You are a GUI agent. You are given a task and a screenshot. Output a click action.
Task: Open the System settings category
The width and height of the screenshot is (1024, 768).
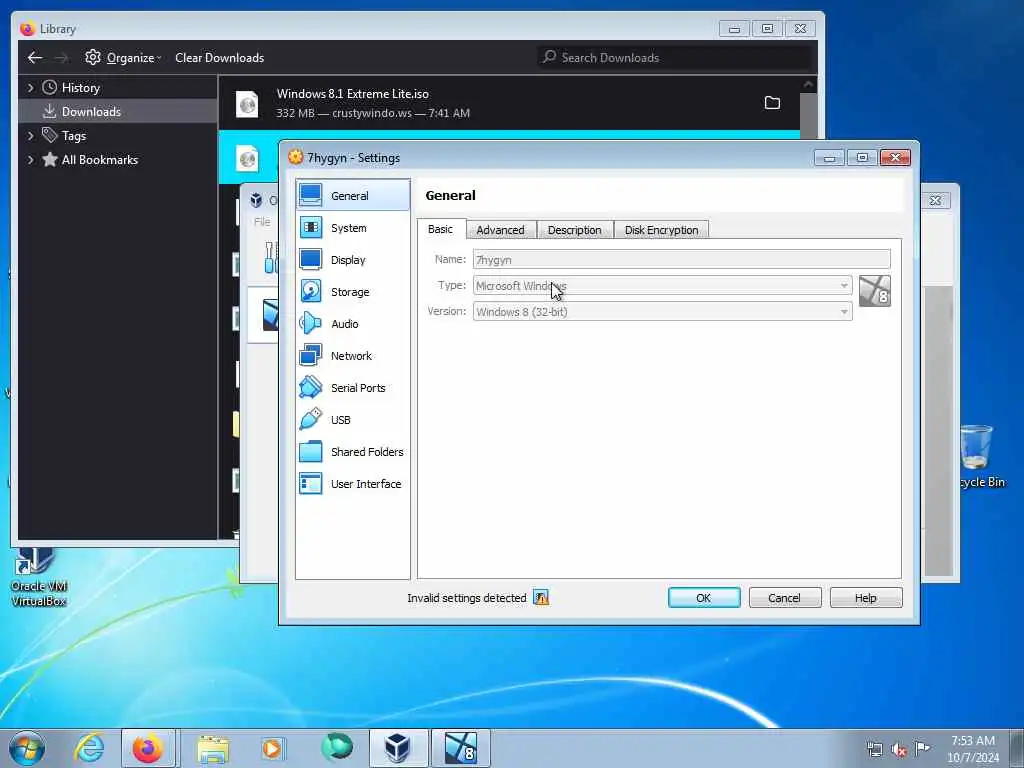click(x=353, y=227)
